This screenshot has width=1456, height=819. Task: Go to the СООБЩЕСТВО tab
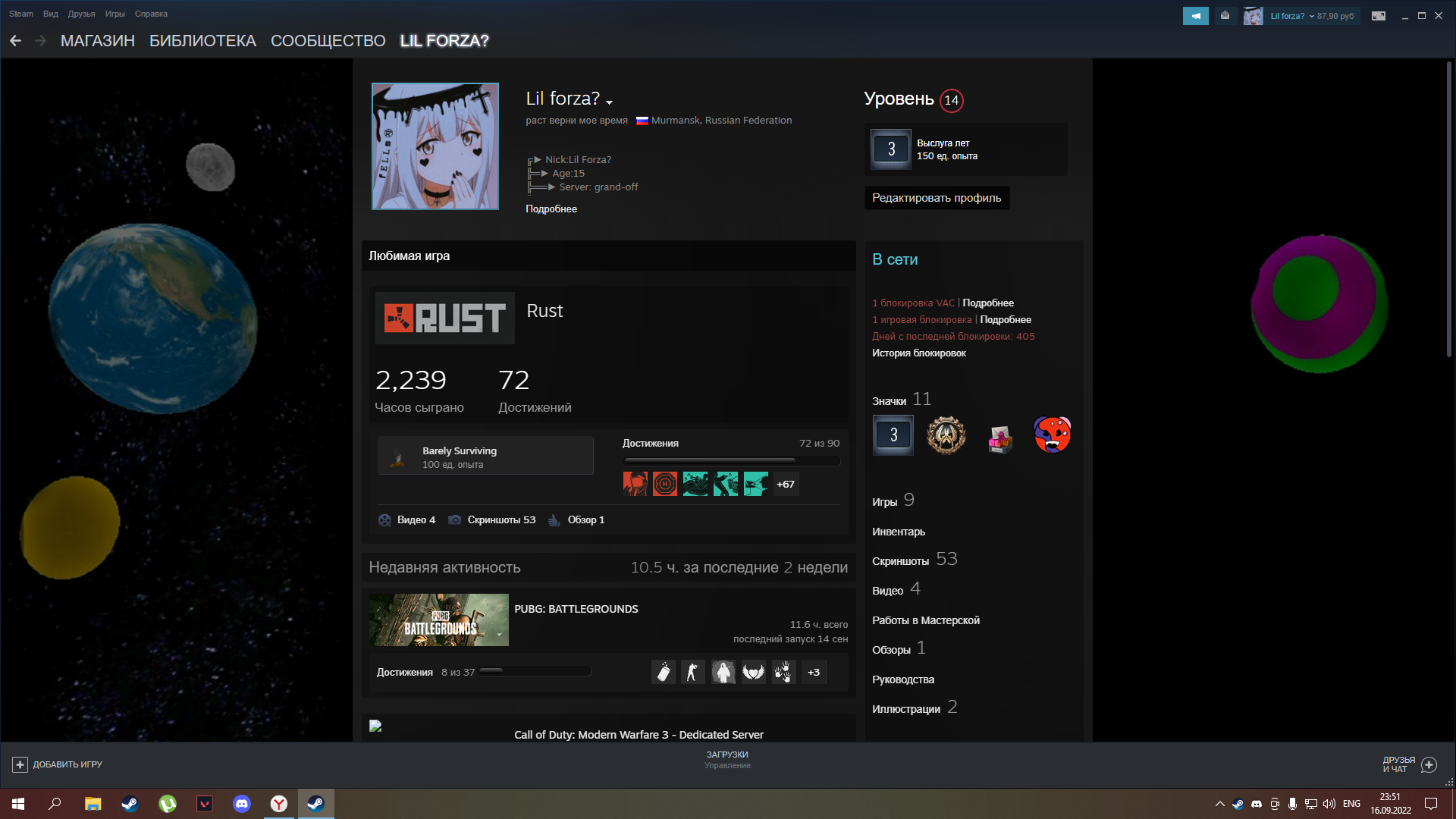328,41
